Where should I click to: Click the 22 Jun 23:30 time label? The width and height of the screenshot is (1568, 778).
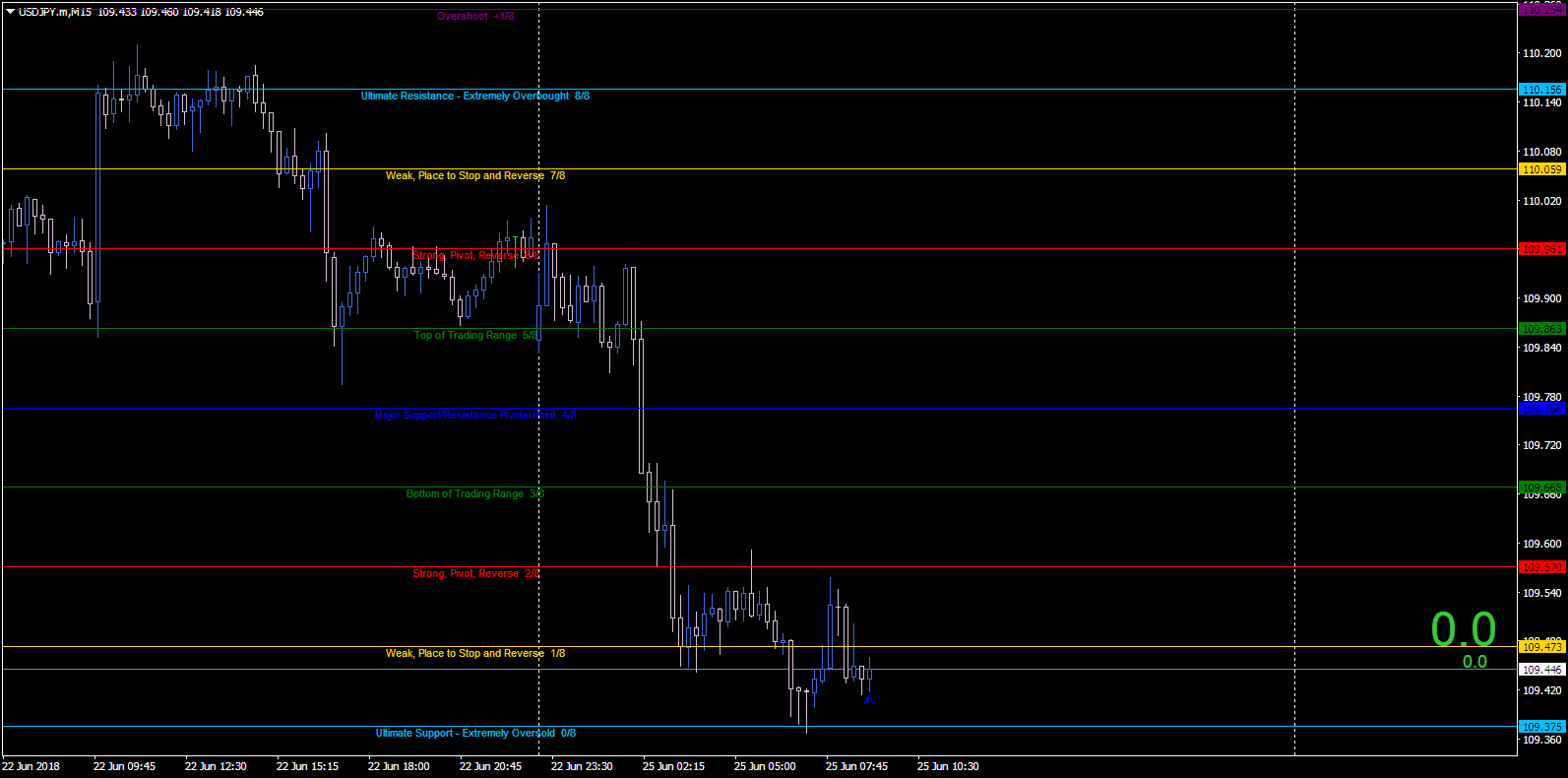coord(582,766)
